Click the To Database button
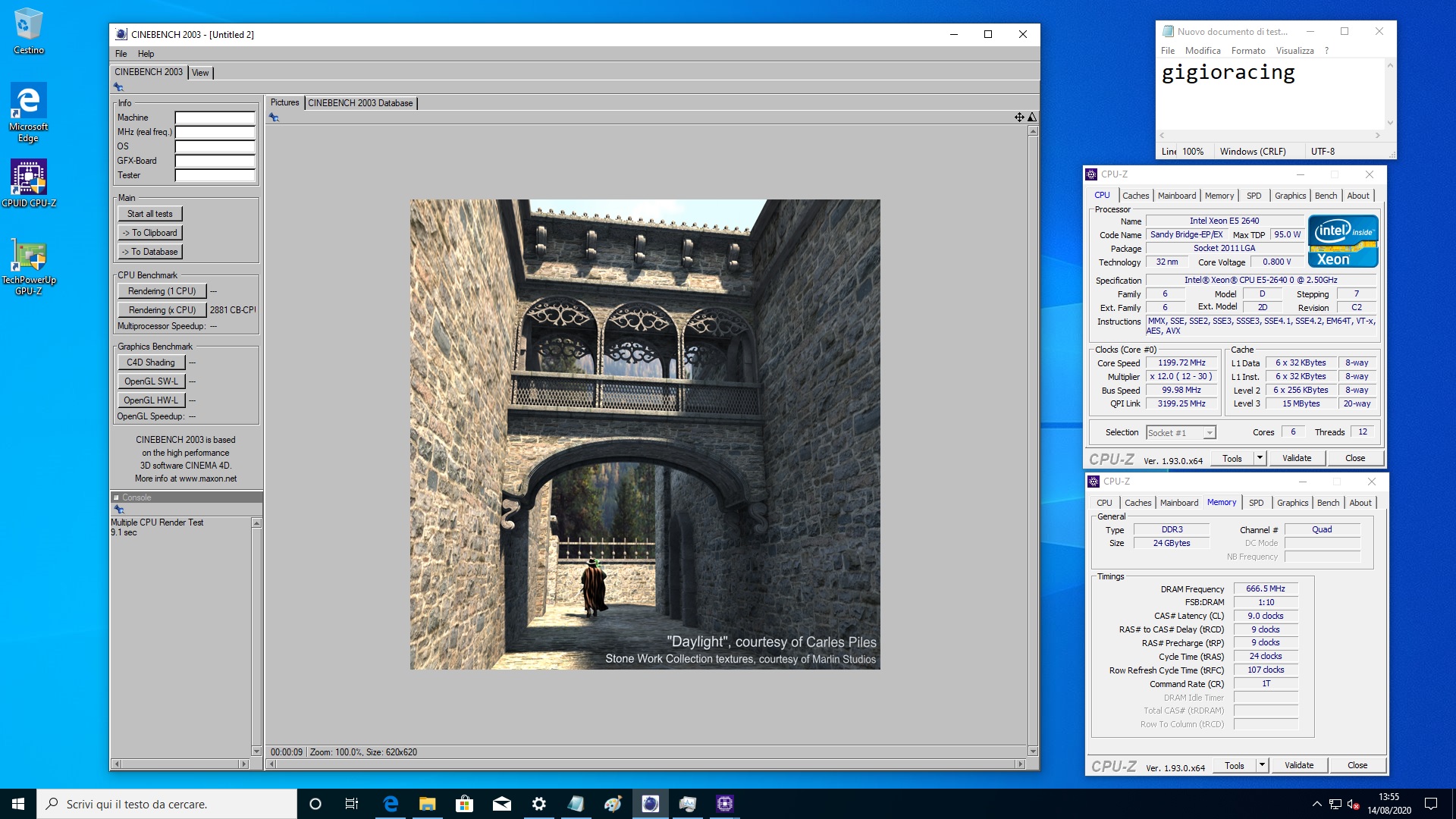This screenshot has height=819, width=1456. 150,252
